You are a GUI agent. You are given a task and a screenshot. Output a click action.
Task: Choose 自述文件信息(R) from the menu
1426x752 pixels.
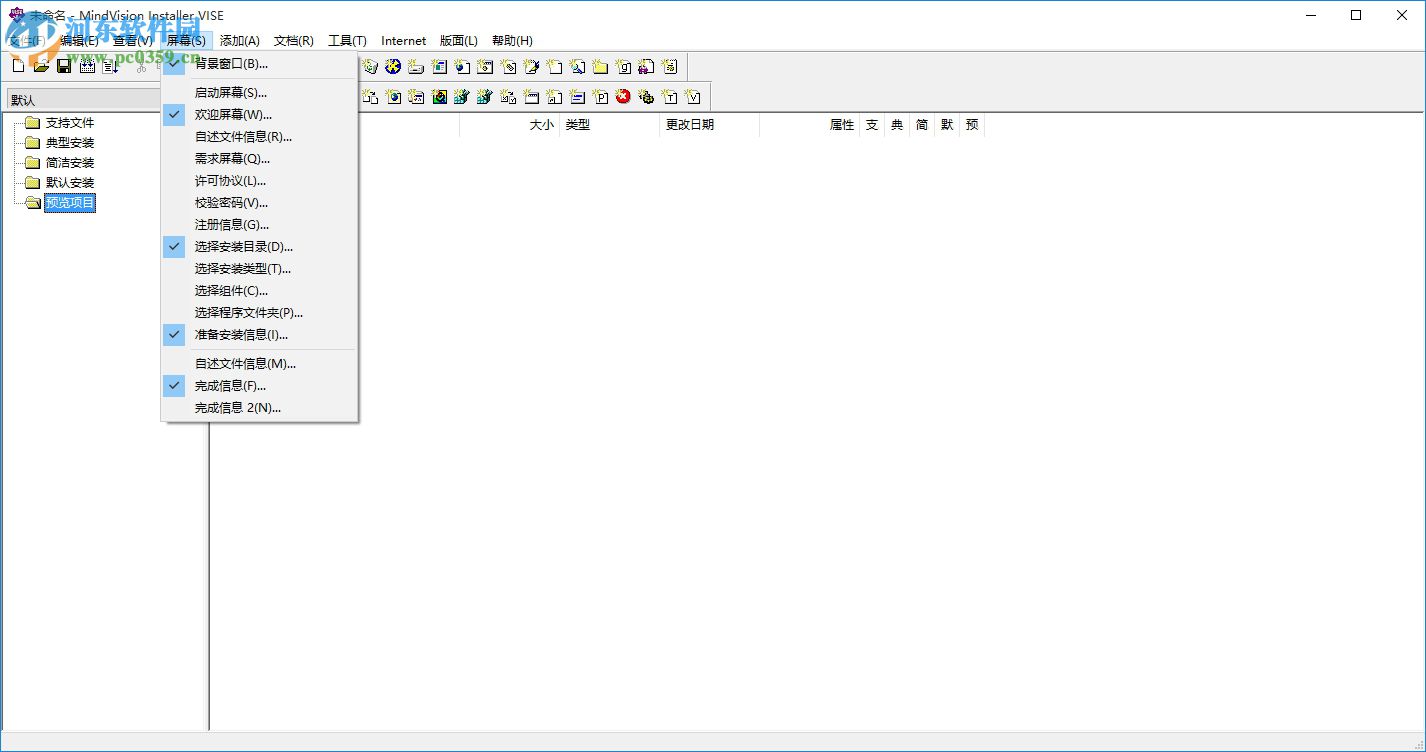[259, 137]
